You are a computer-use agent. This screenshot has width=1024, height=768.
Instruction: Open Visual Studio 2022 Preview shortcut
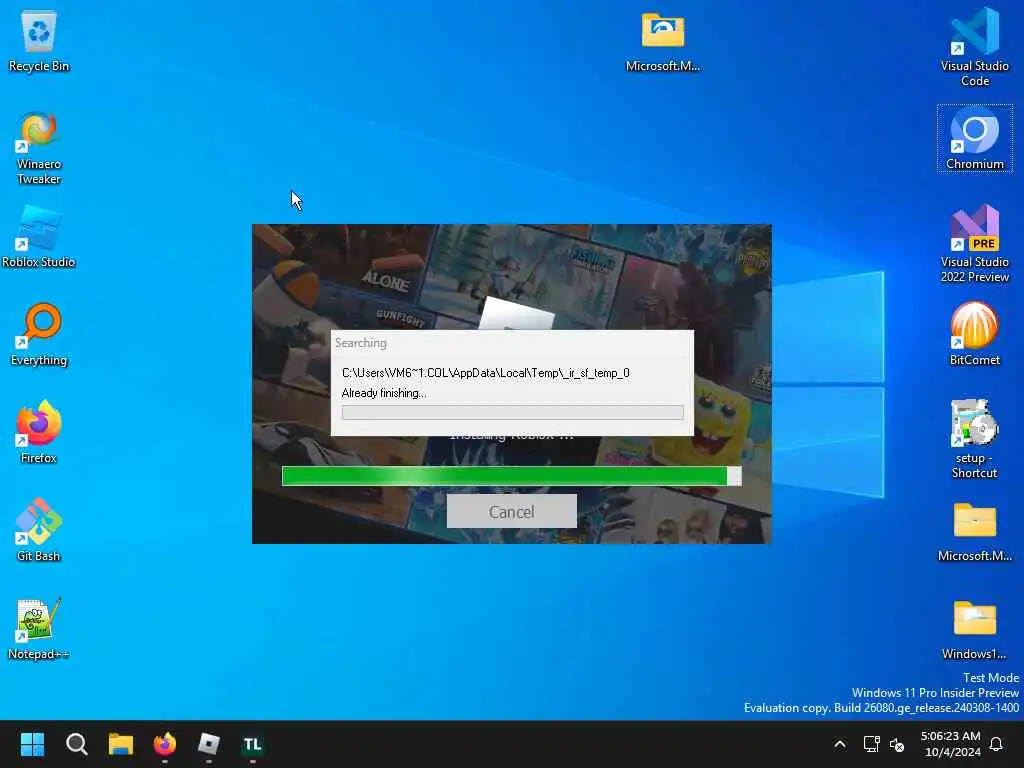[974, 243]
